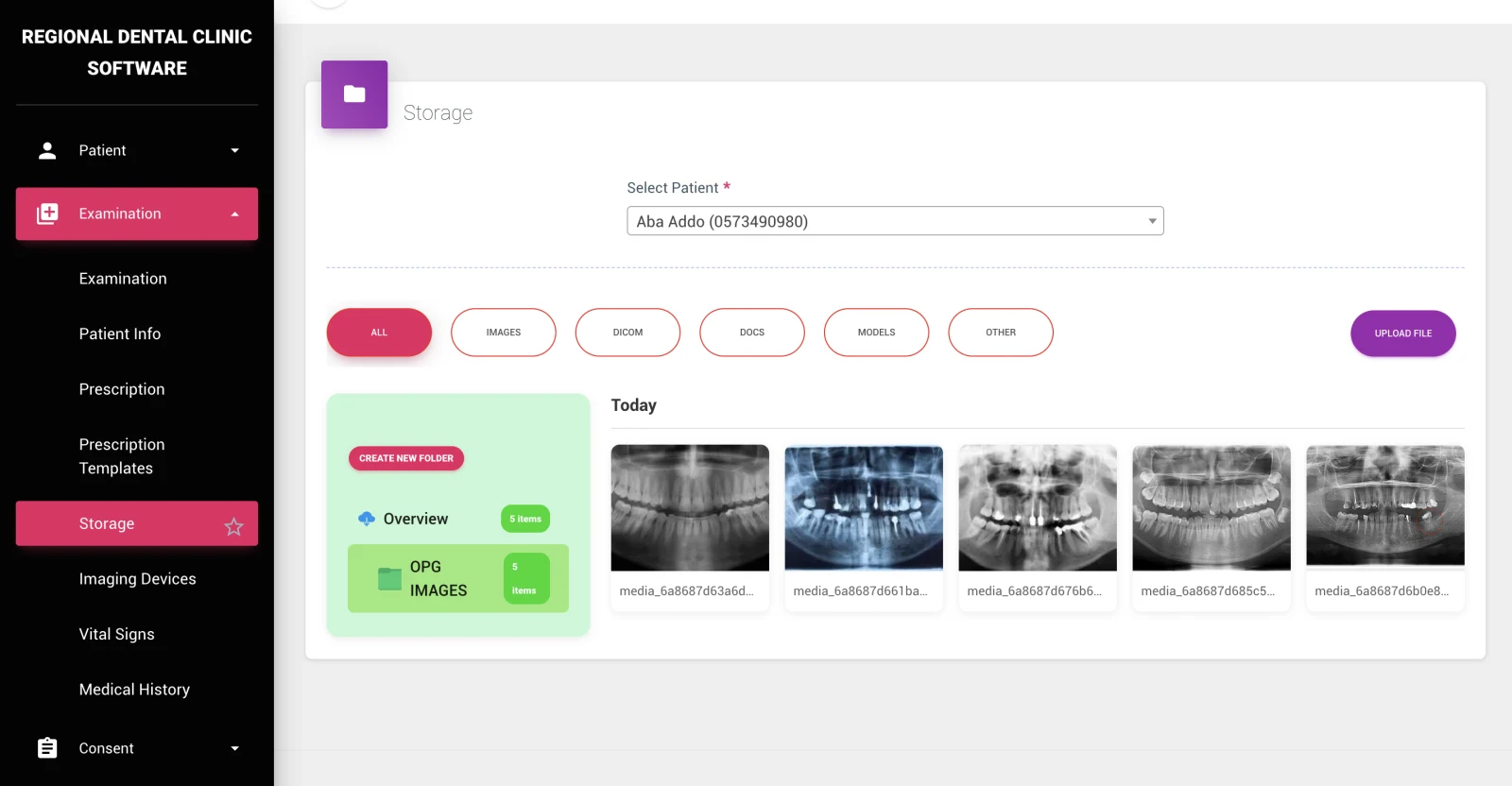
Task: Select Storage in the sidebar
Action: pyautogui.click(x=137, y=523)
